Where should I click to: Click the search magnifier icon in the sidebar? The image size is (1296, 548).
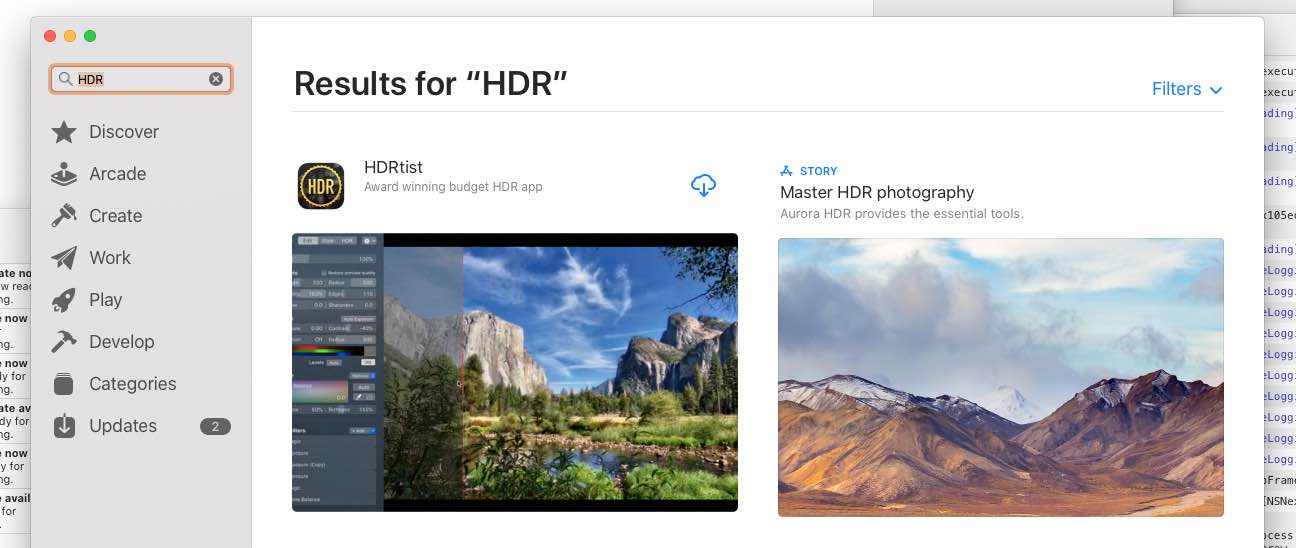pyautogui.click(x=65, y=80)
